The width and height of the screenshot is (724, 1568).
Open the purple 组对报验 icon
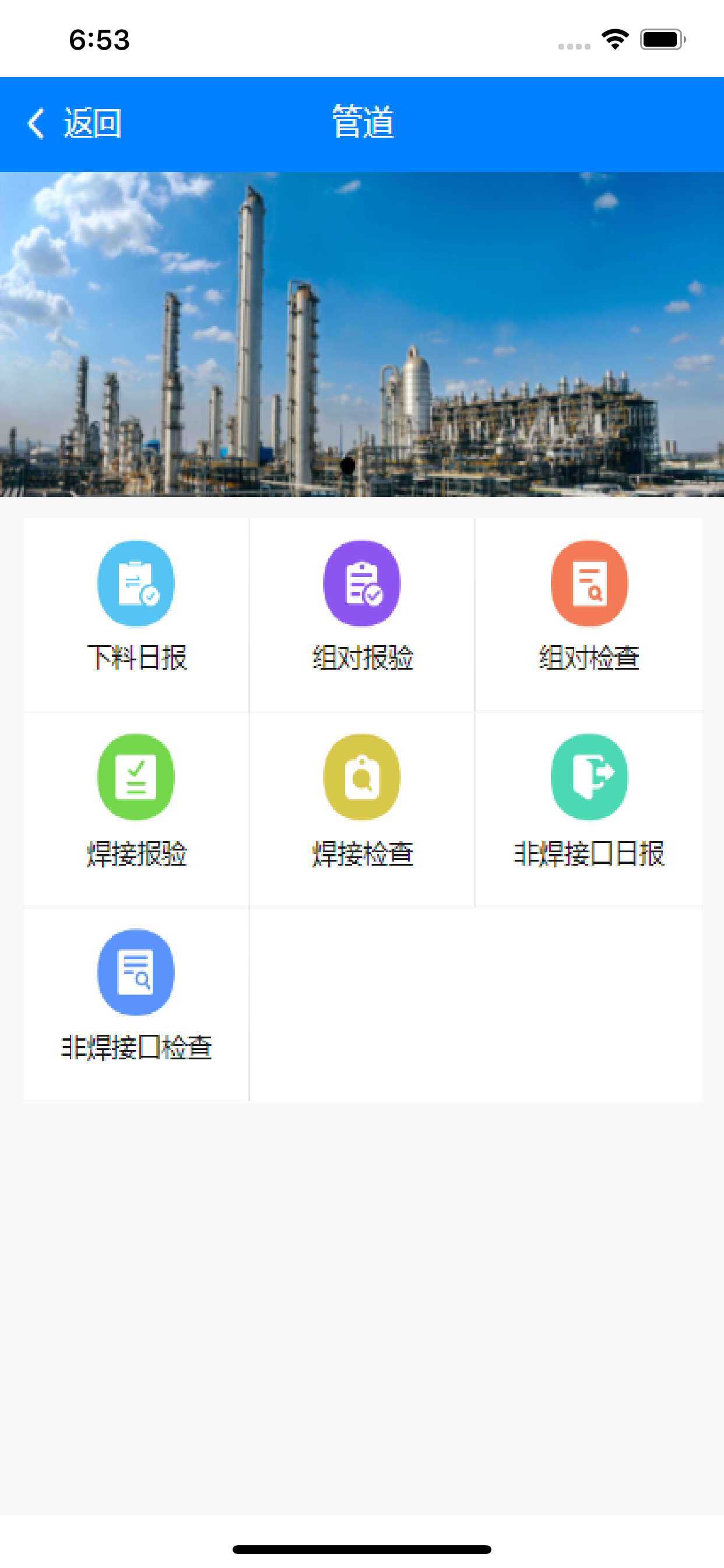(x=362, y=583)
